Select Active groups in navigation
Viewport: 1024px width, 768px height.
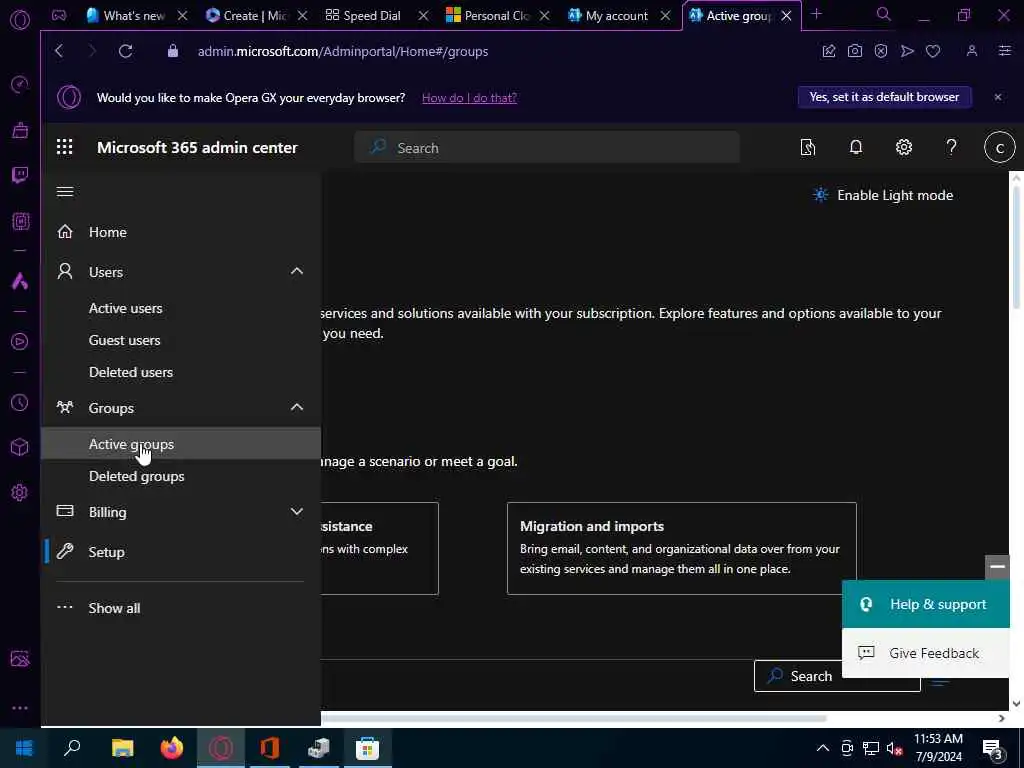pos(180,443)
